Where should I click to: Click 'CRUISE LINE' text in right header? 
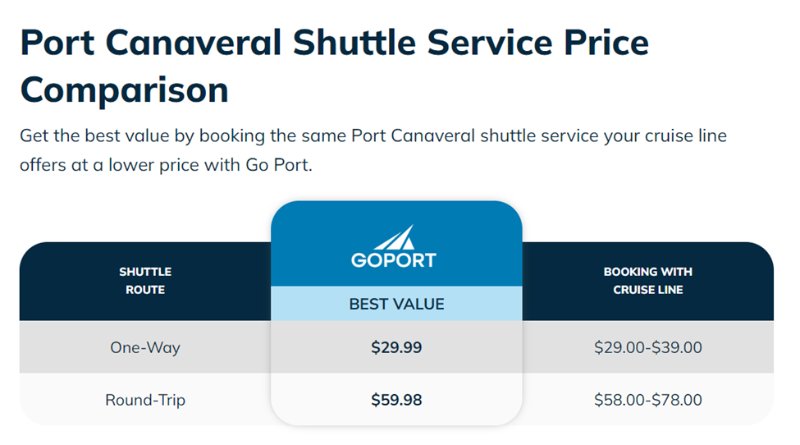[648, 290]
